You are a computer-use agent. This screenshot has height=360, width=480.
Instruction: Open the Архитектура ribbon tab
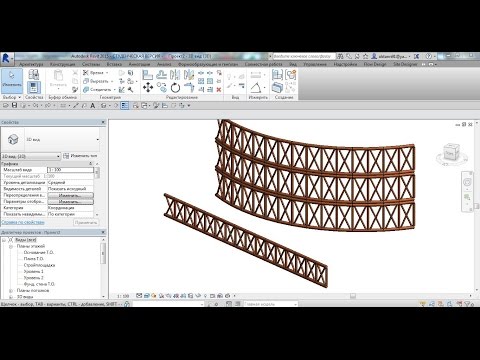click(x=31, y=64)
